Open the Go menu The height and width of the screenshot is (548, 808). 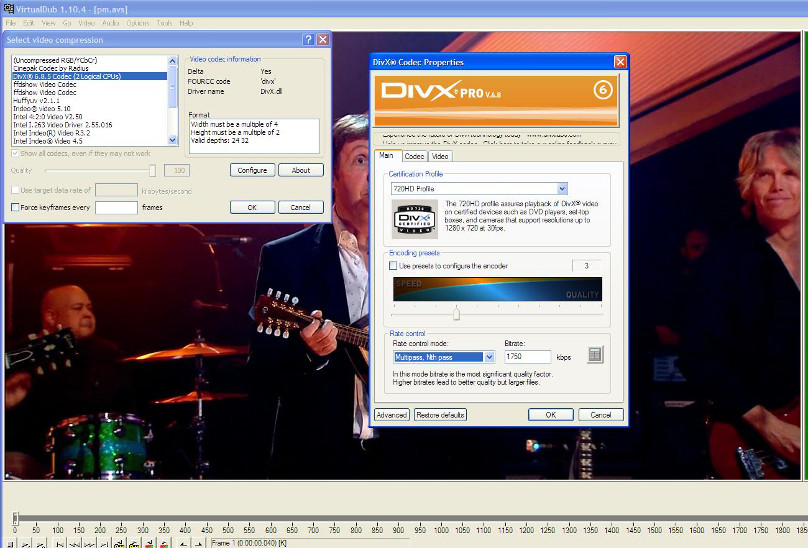67,23
